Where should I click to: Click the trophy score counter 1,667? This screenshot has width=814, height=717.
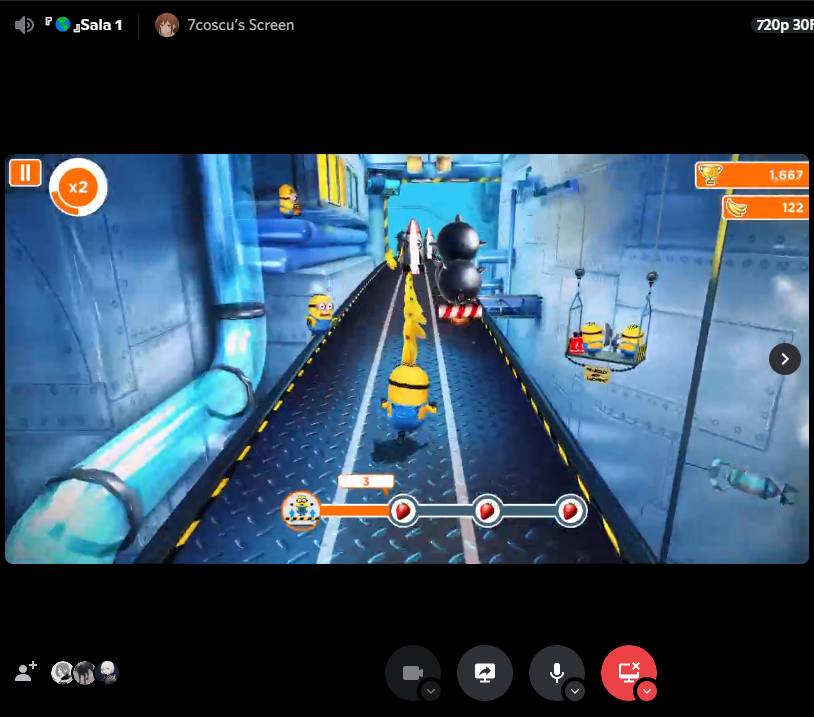coord(752,175)
